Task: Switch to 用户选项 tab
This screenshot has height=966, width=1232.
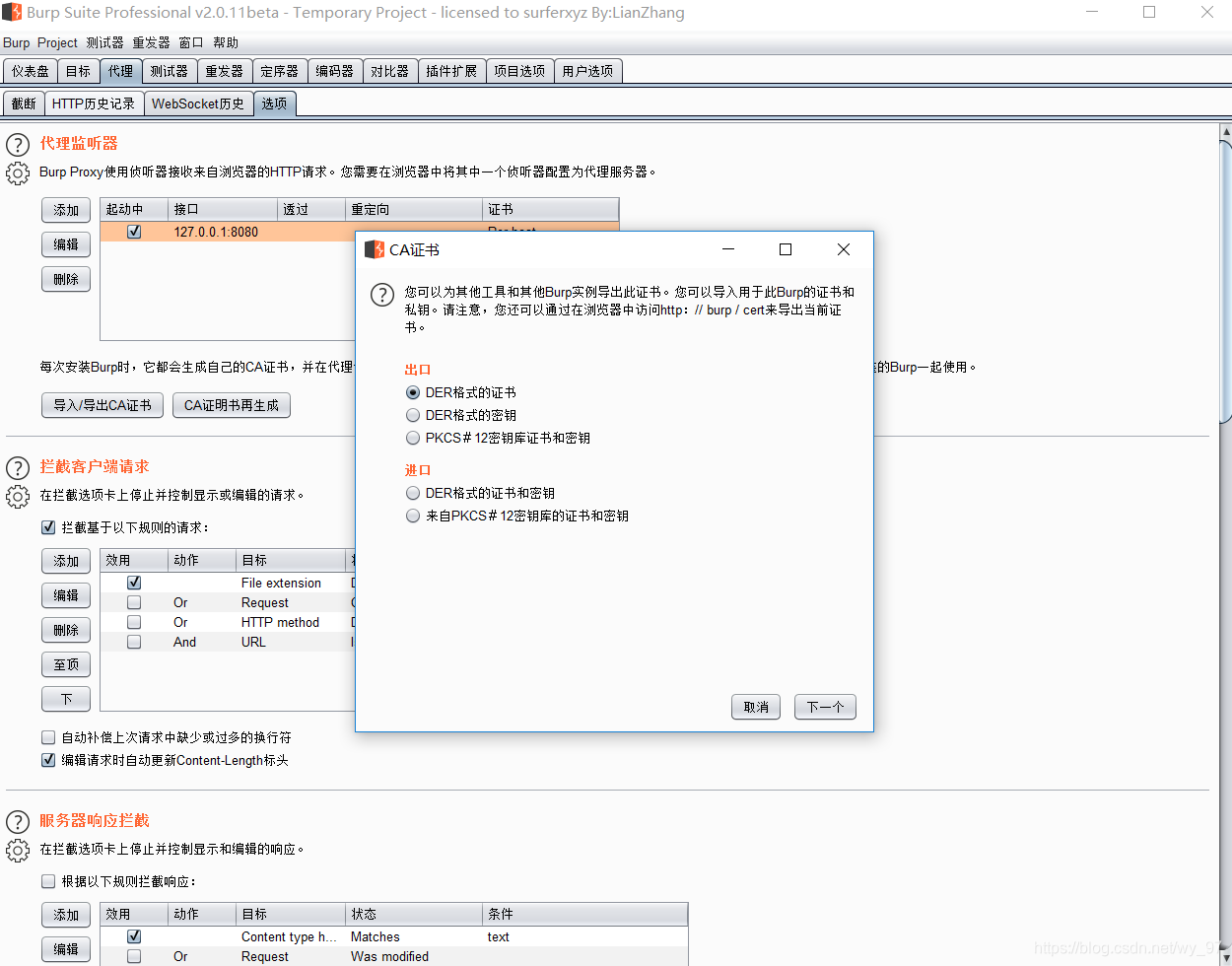Action: tap(587, 71)
